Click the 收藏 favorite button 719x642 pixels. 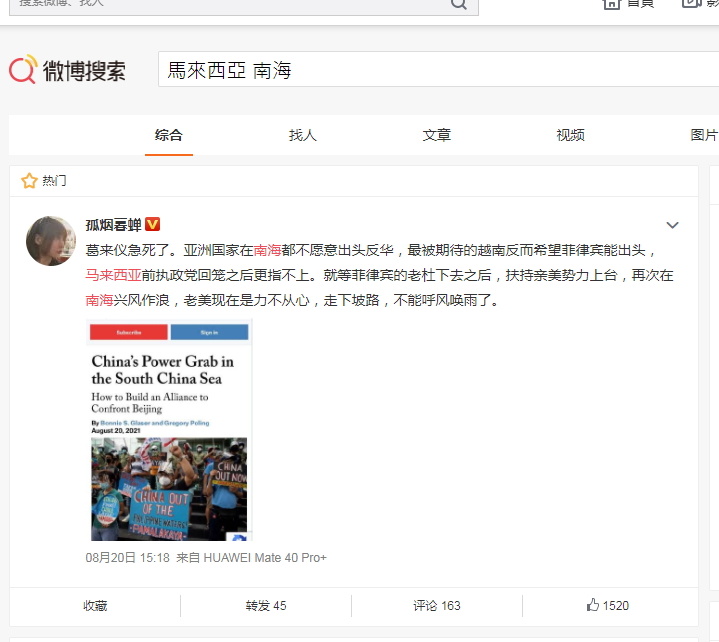coord(95,606)
